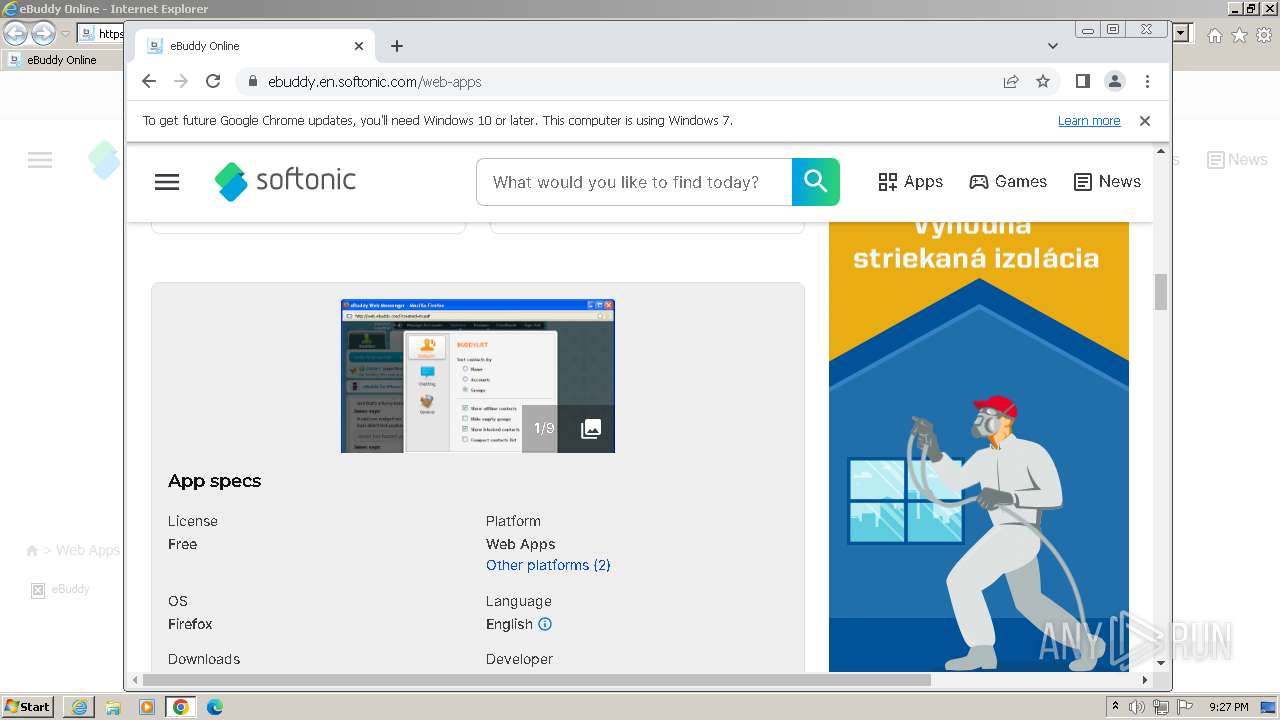Open the screenshot gallery icon

(591, 429)
